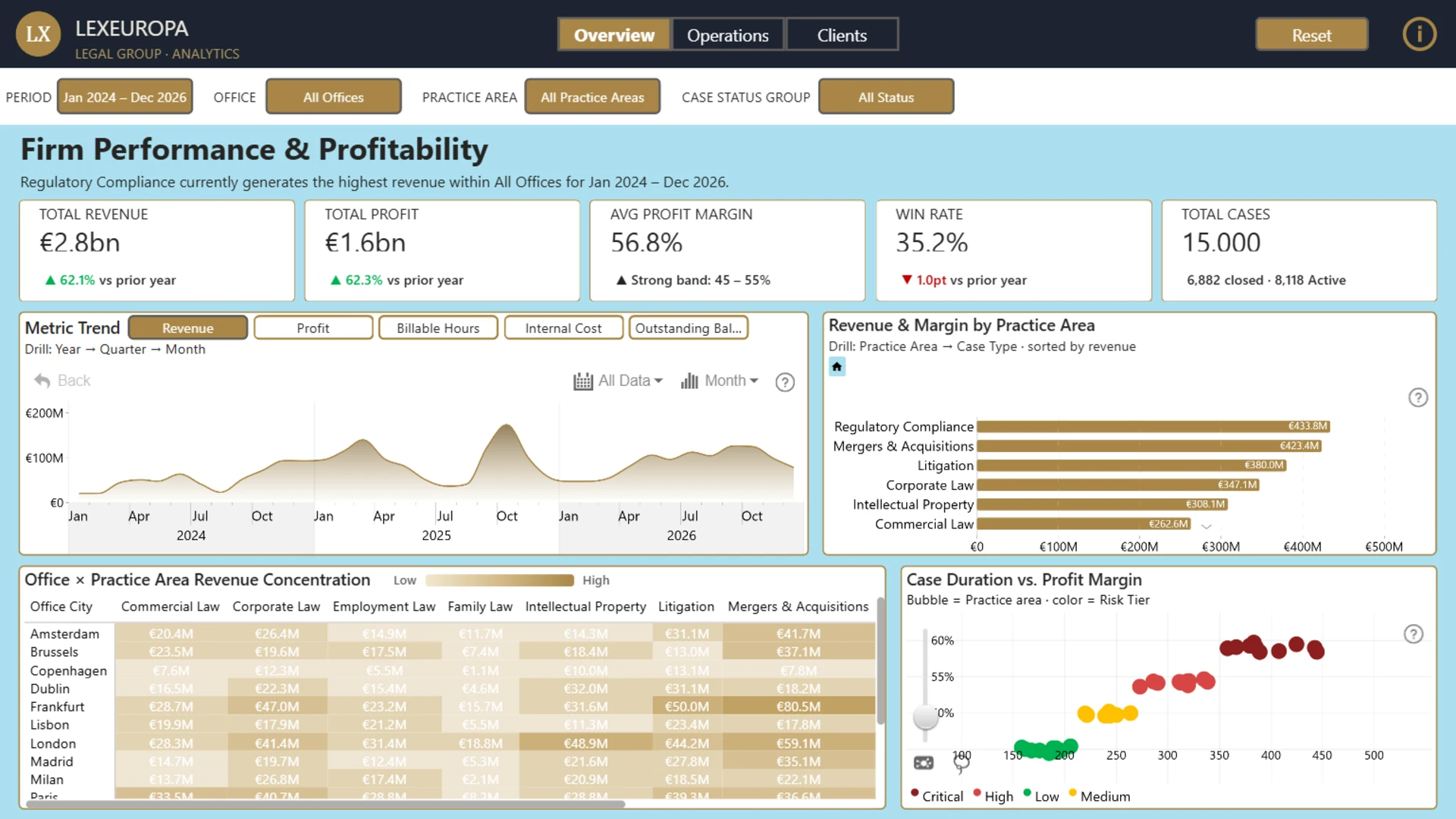This screenshot has width=1456, height=819.
Task: Click the Dublin Corporate Law cell €22.3M
Action: coord(277,689)
